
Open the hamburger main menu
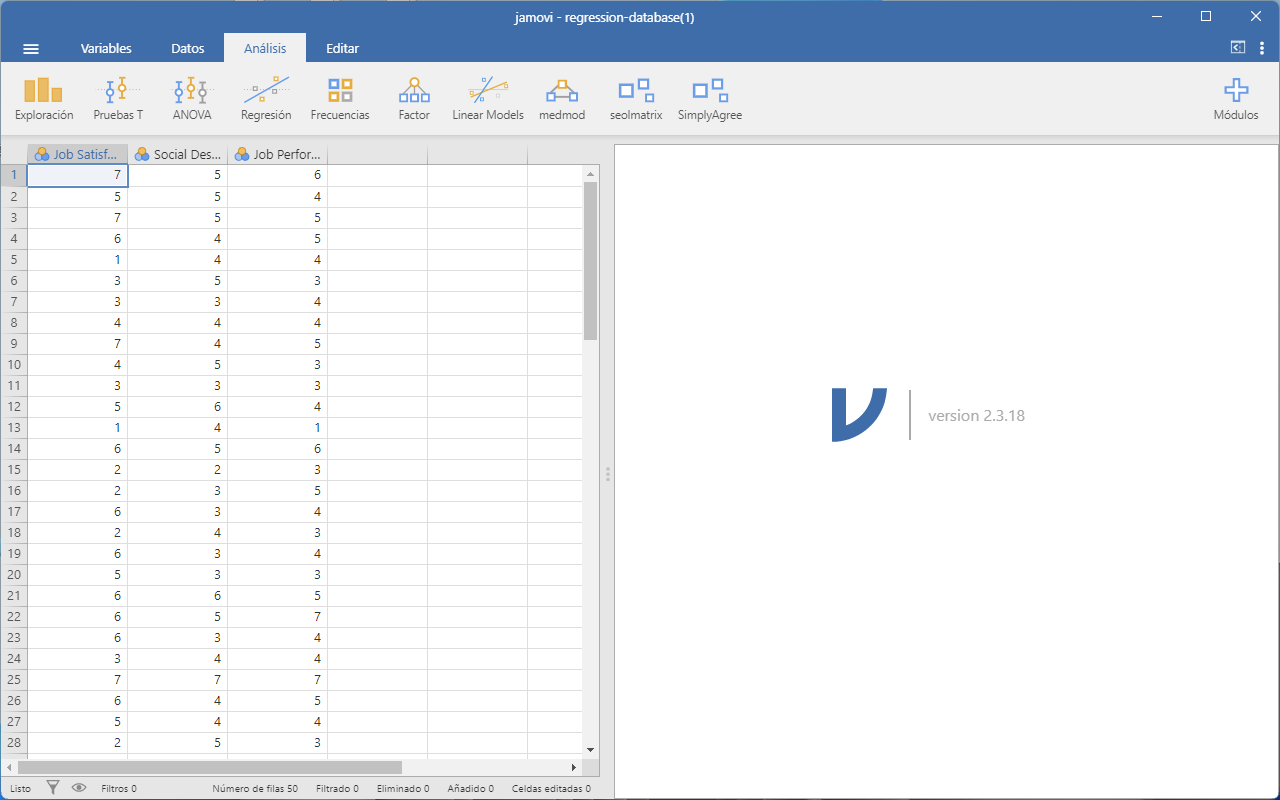tap(31, 48)
